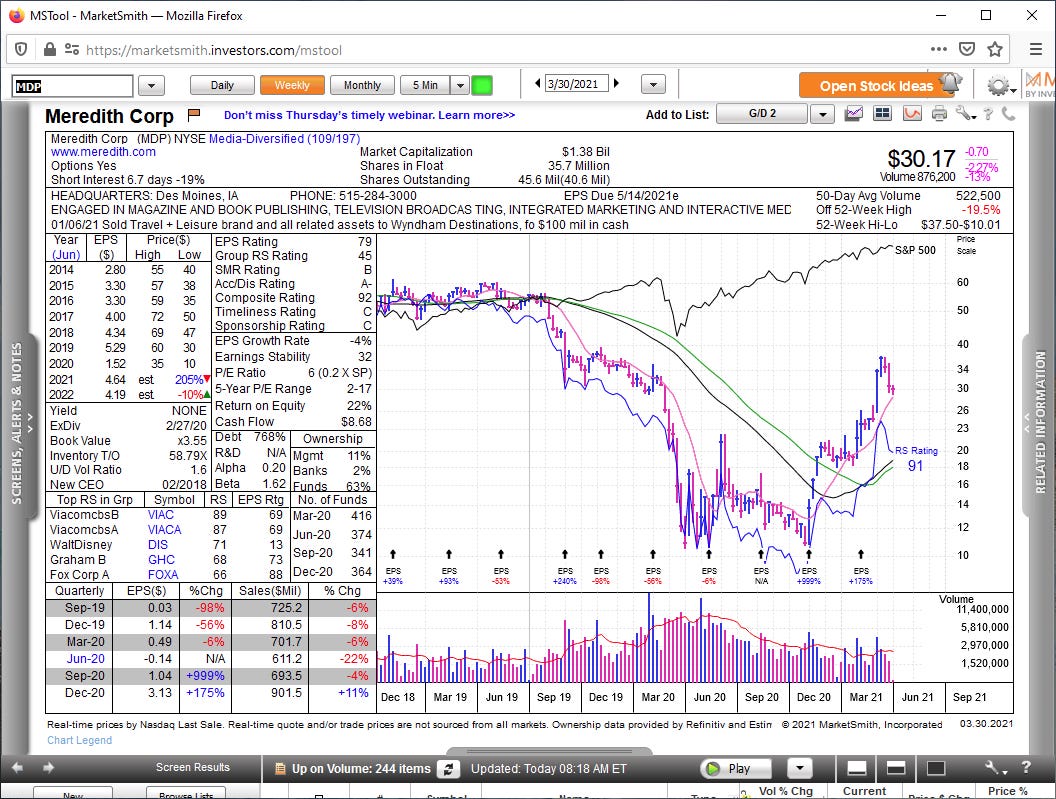This screenshot has width=1056, height=799.
Task: Open the Chart Legend link
Action: coord(79,740)
